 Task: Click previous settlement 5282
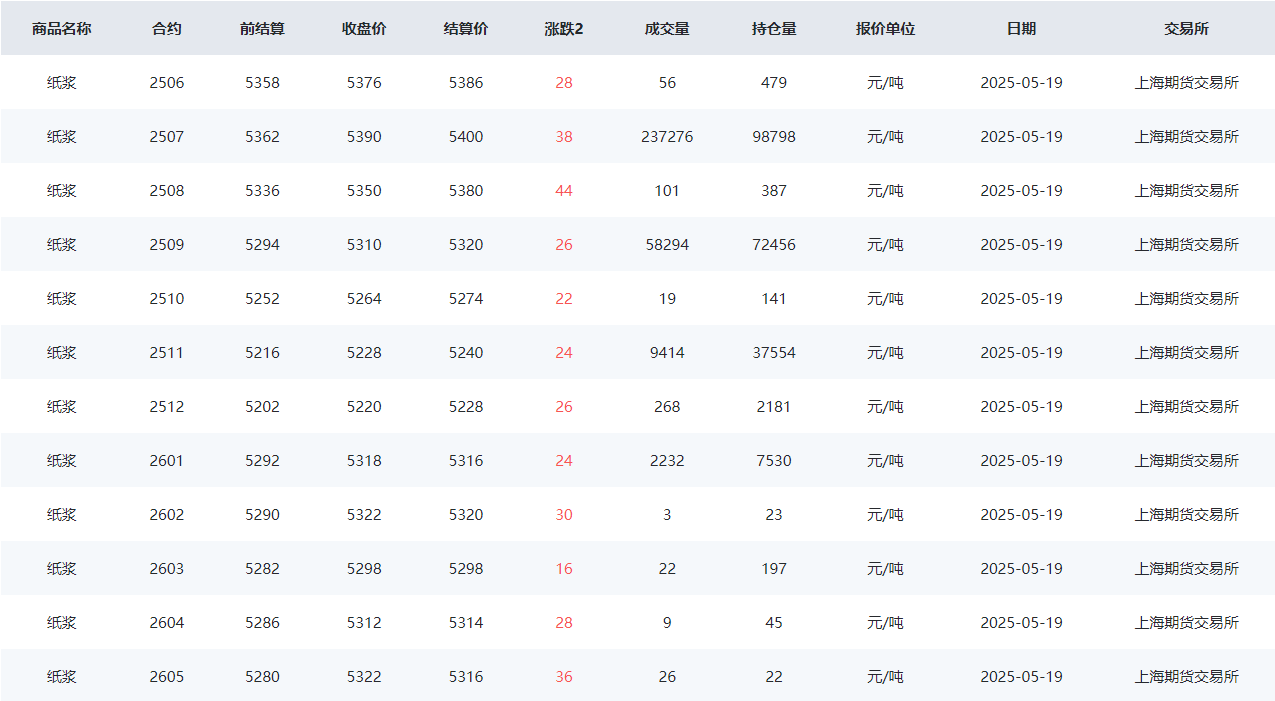262,569
